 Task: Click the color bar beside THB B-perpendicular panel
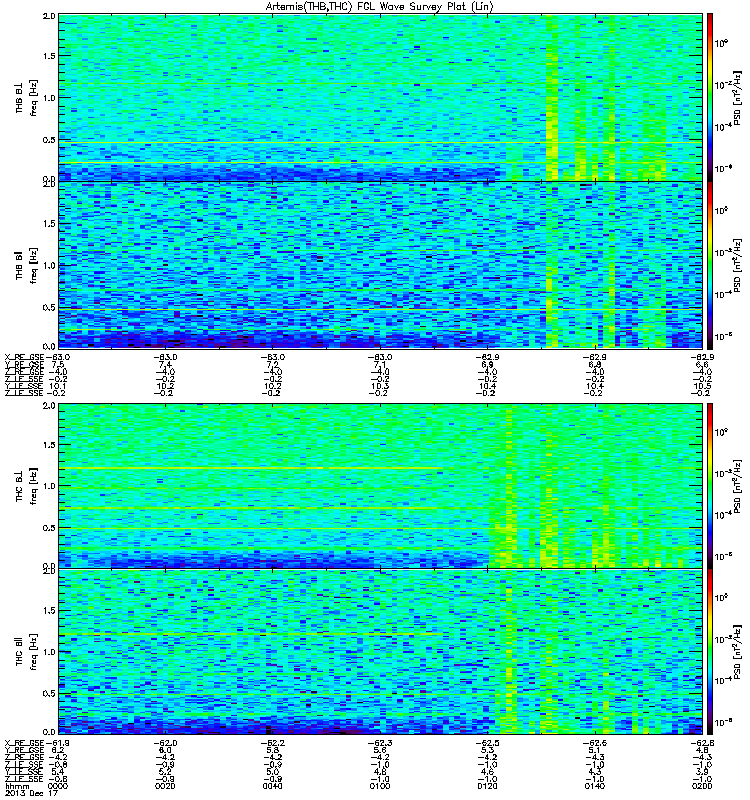pos(709,97)
